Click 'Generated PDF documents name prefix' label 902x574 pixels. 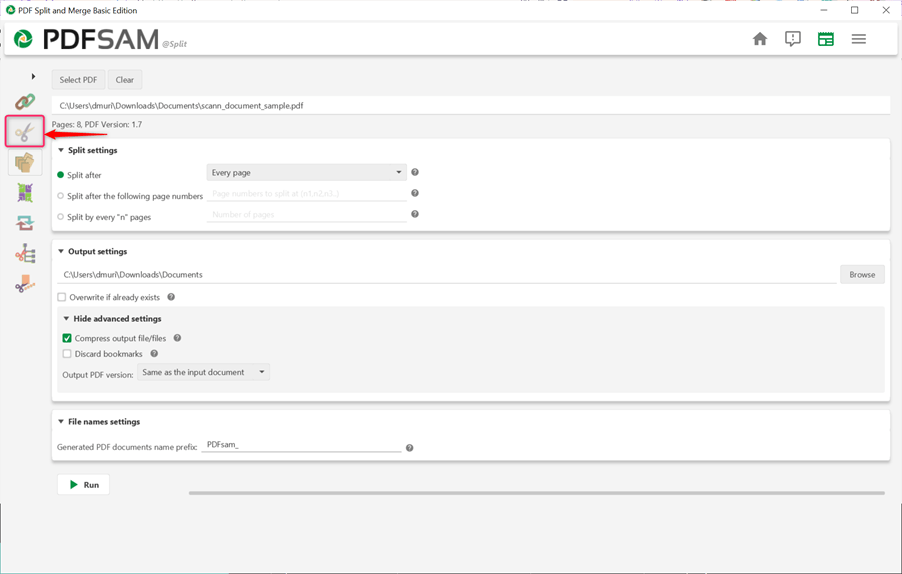pyautogui.click(x=127, y=447)
